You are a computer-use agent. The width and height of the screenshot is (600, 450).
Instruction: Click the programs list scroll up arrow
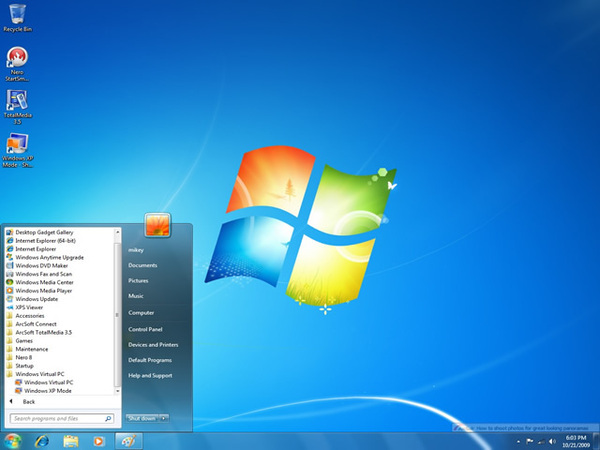click(x=117, y=232)
